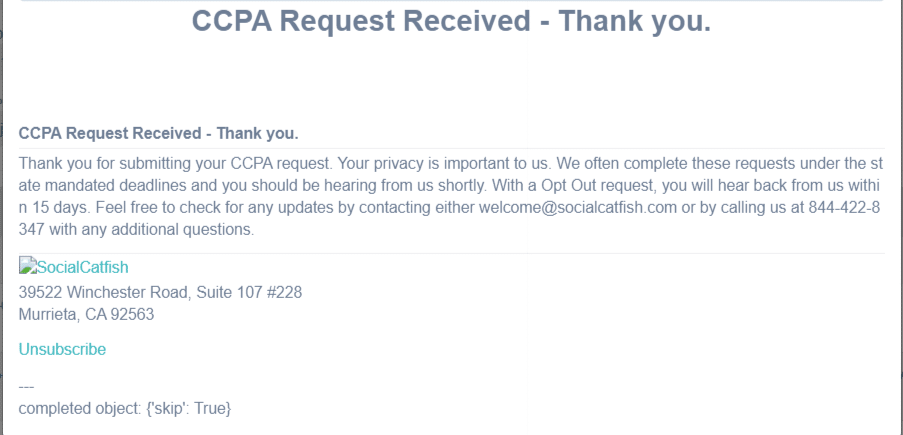903x435 pixels.
Task: Click the '347 with any additional questions' line
Action: pos(136,230)
